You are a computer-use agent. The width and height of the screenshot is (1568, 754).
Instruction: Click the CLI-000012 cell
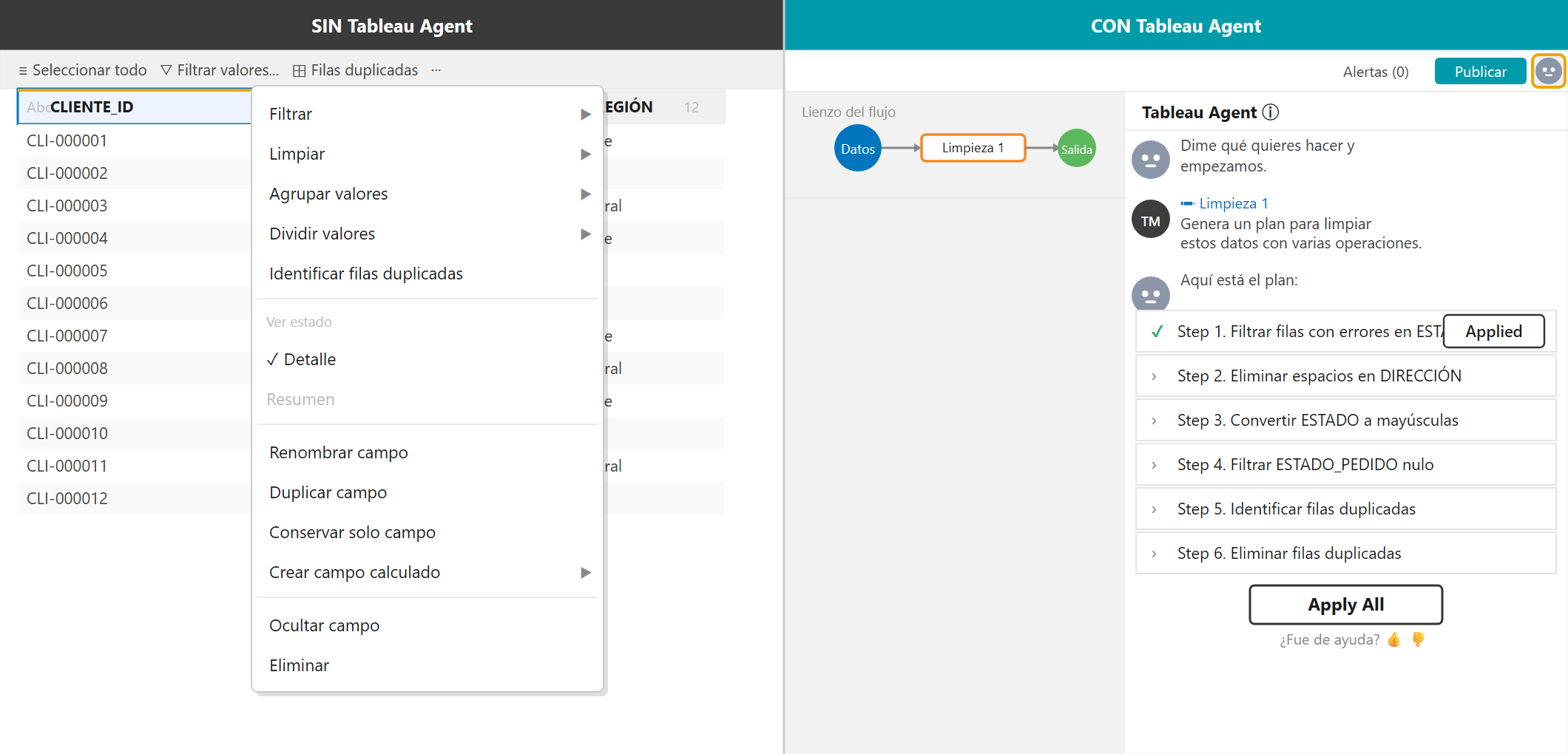click(134, 498)
